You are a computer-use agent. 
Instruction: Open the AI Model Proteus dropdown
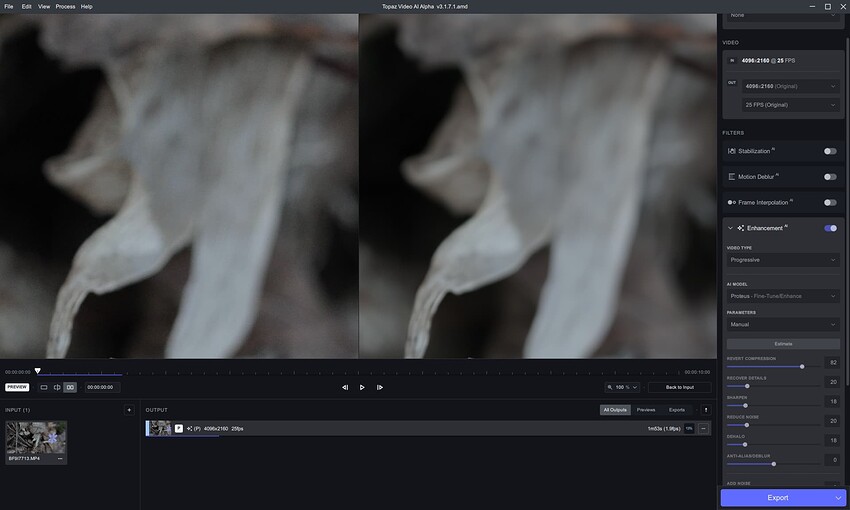pos(783,296)
